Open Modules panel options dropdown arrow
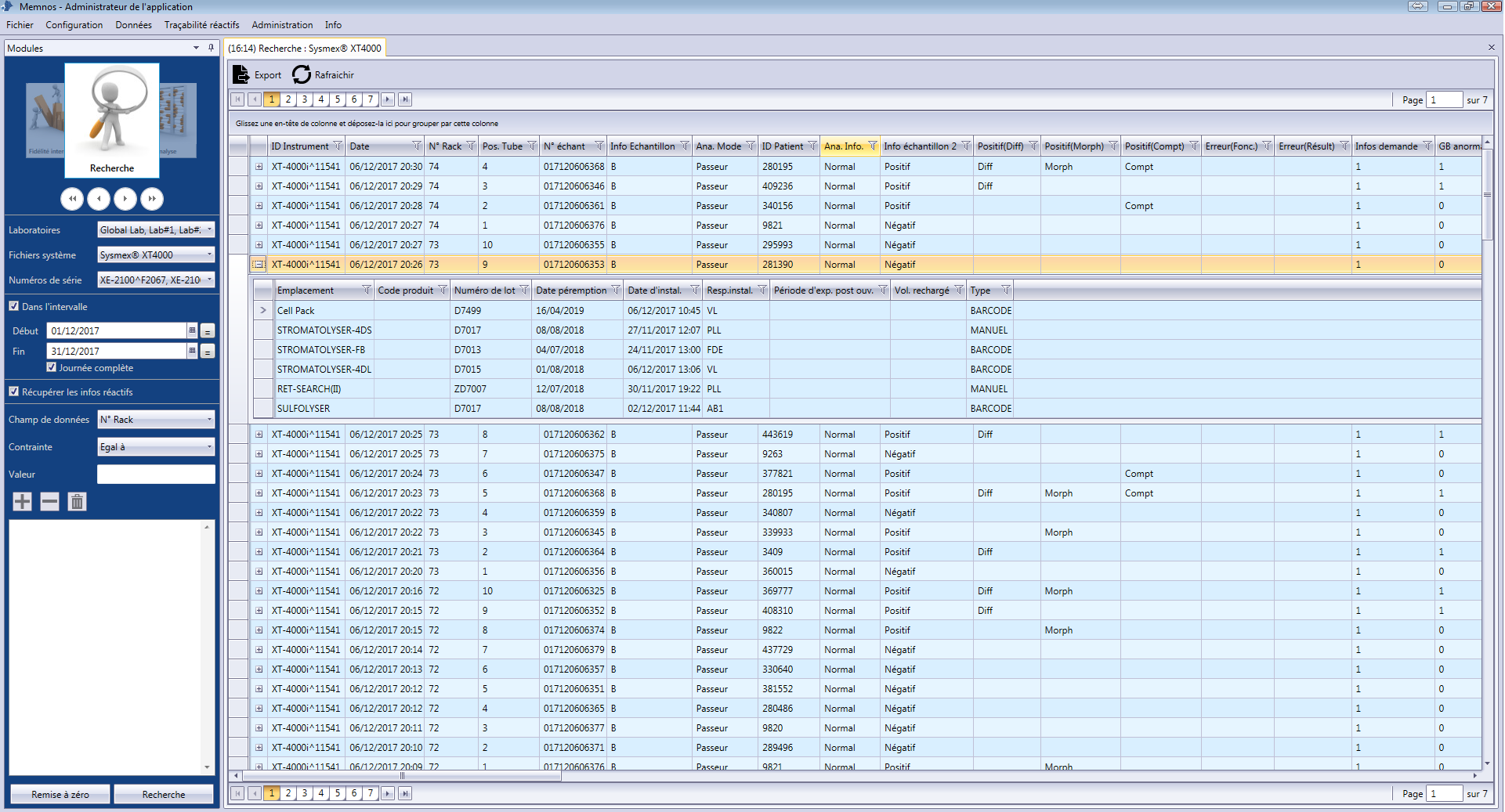Image resolution: width=1505 pixels, height=812 pixels. [x=196, y=48]
